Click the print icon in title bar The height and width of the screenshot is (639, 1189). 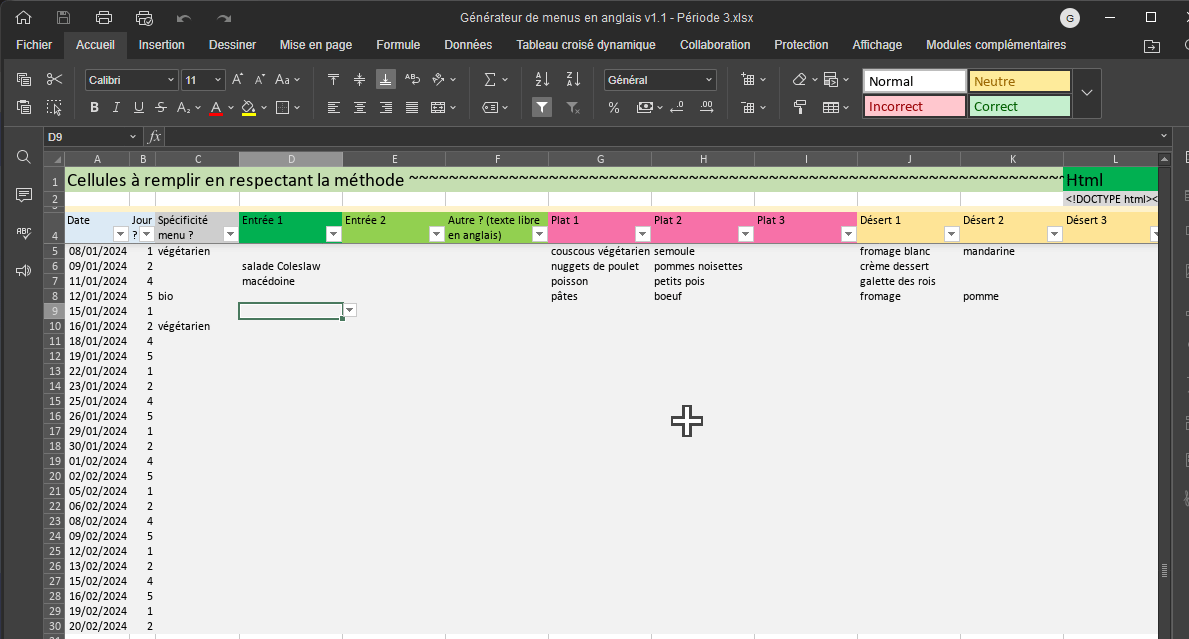point(104,18)
